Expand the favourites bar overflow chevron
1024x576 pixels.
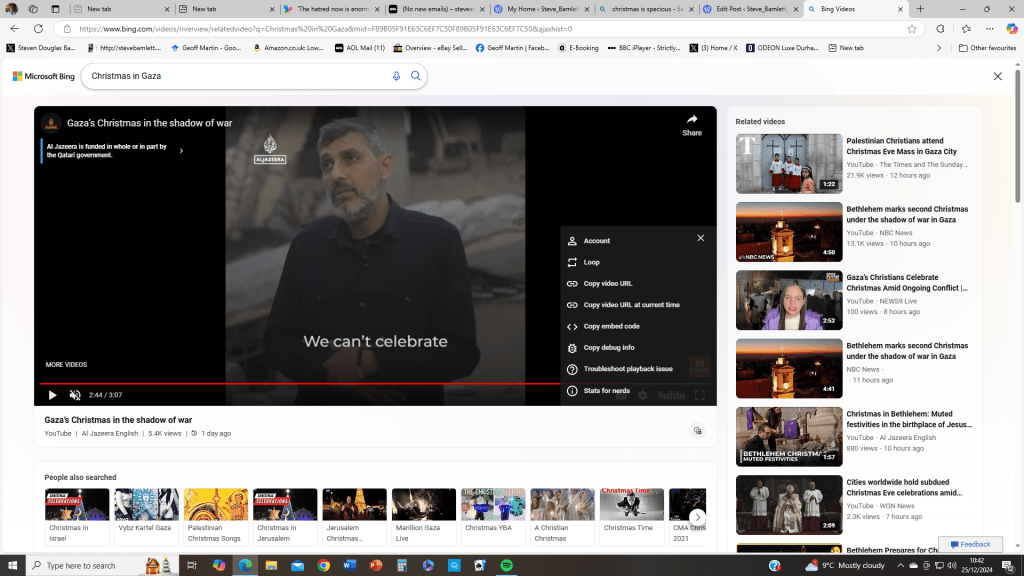point(939,48)
